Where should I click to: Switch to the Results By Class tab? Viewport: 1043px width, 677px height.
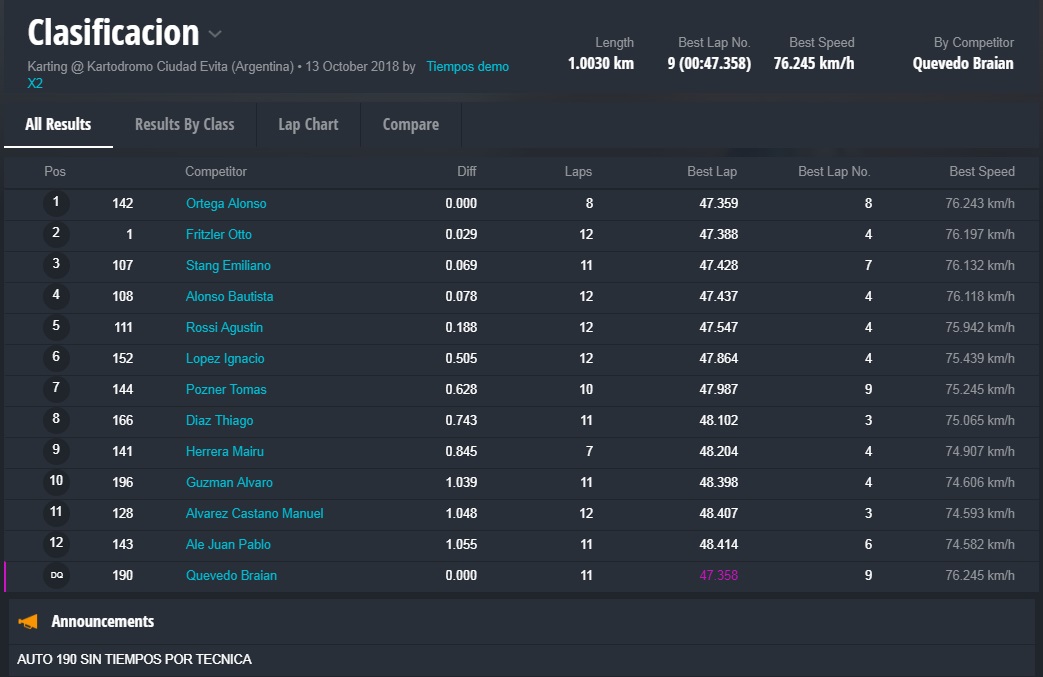[x=184, y=125]
